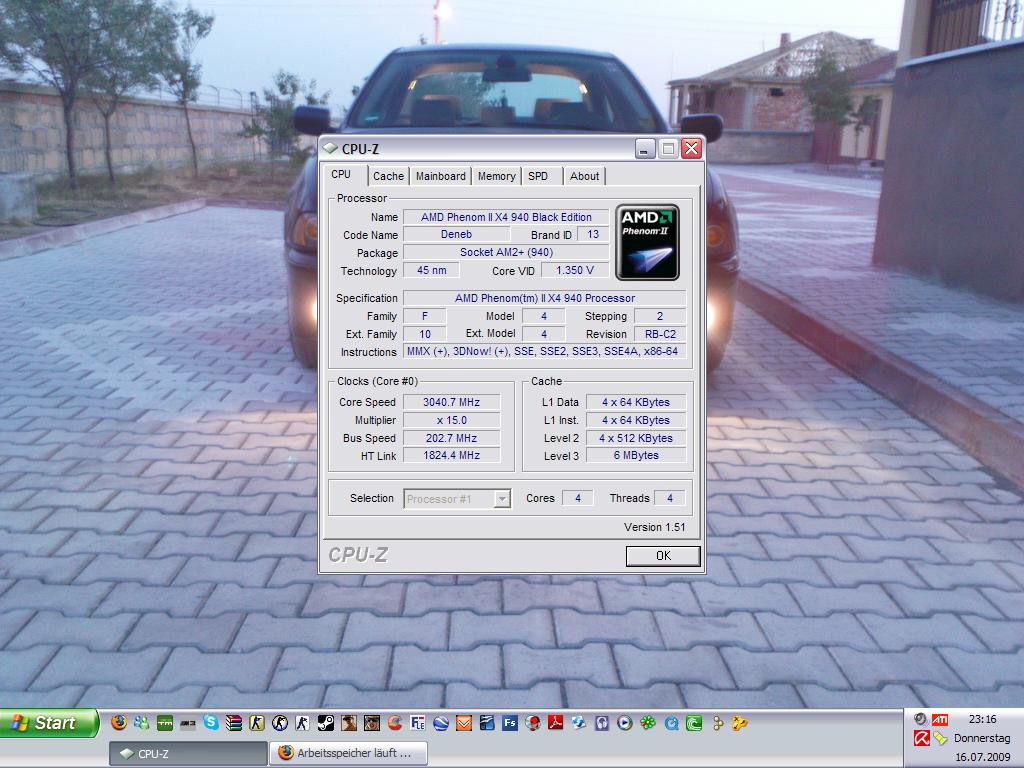Open the blue Fs quick launch icon

tap(509, 723)
